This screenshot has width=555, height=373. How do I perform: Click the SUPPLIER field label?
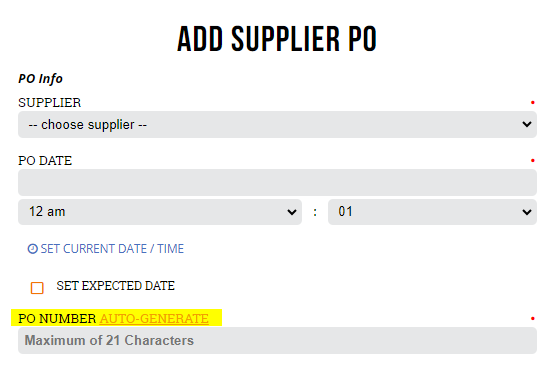coord(50,103)
